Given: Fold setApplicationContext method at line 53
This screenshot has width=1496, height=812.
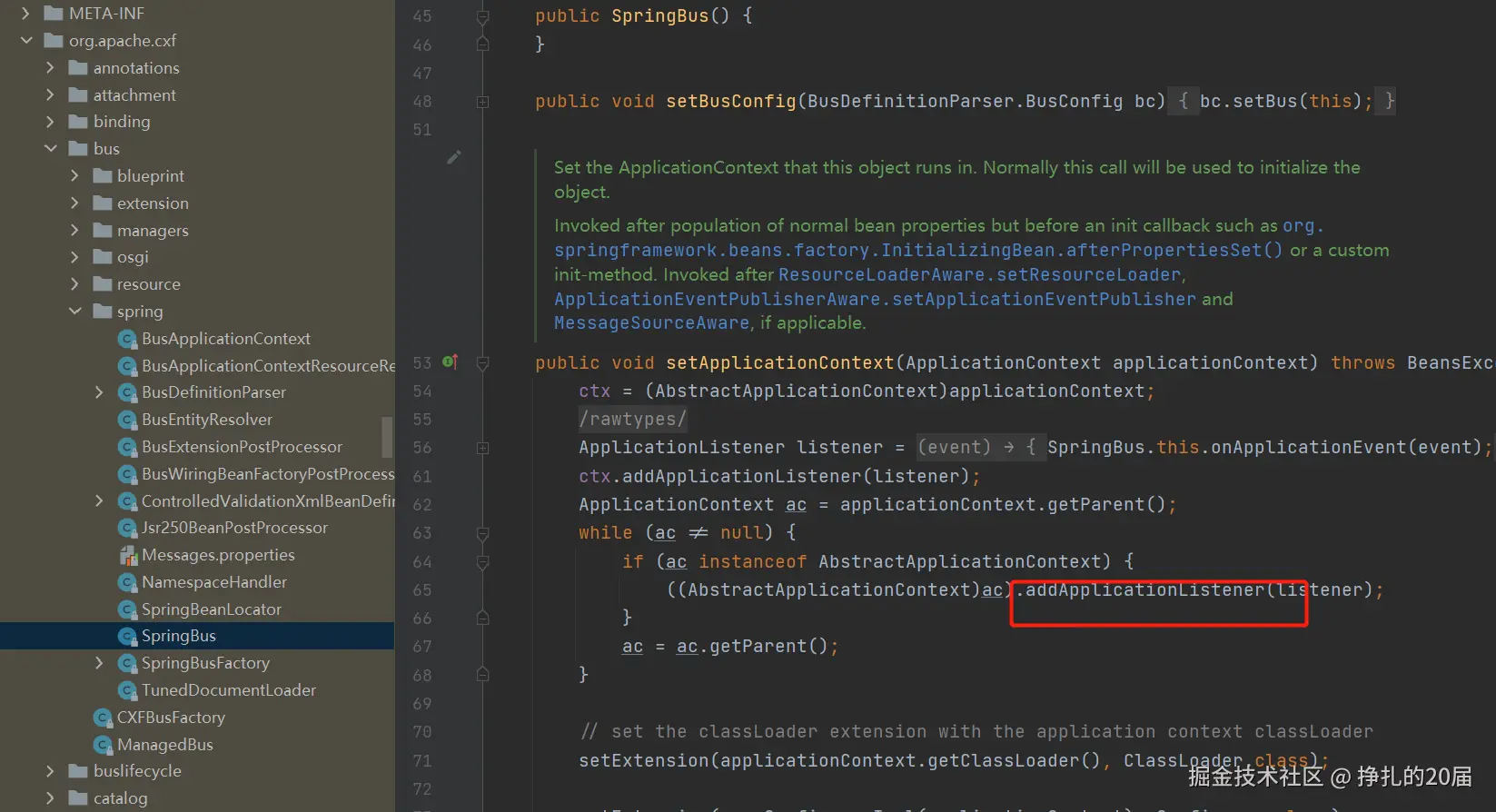Looking at the screenshot, I should coord(483,363).
